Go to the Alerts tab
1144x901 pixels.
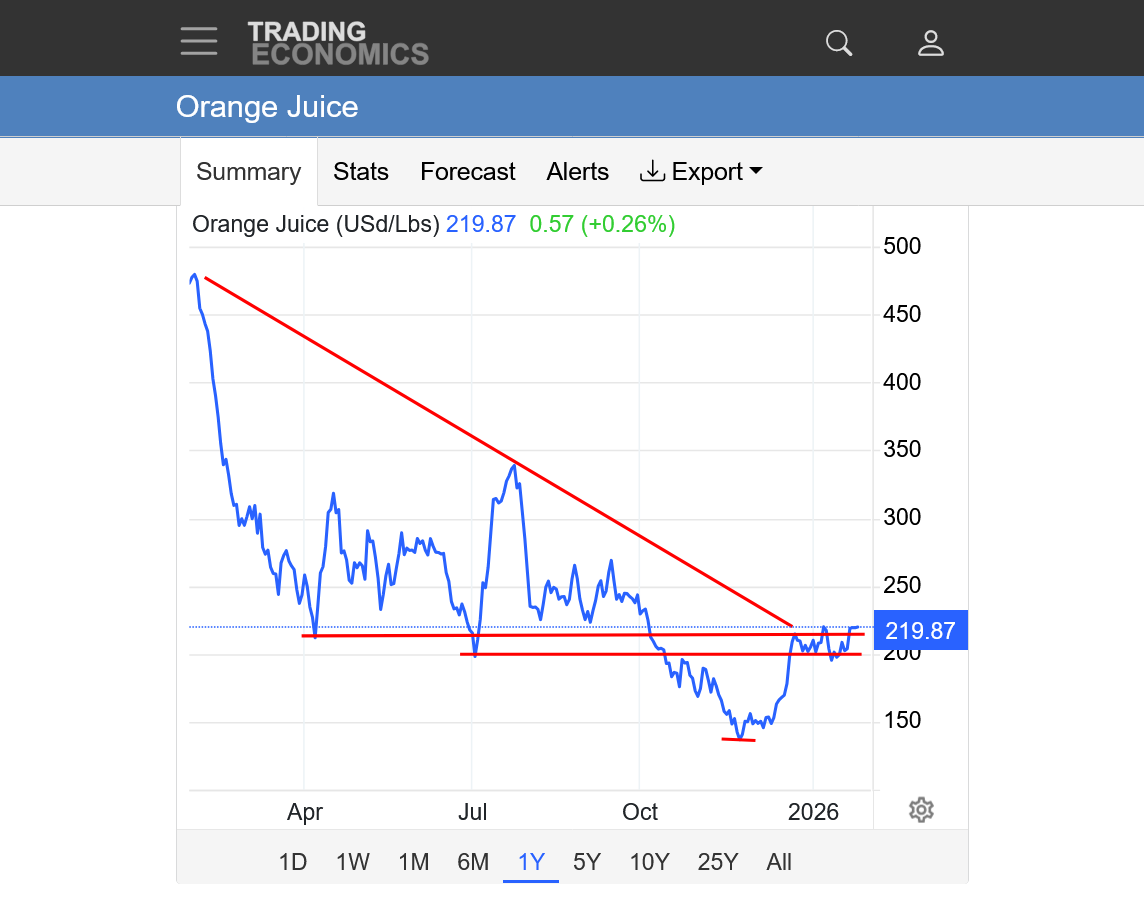click(578, 172)
